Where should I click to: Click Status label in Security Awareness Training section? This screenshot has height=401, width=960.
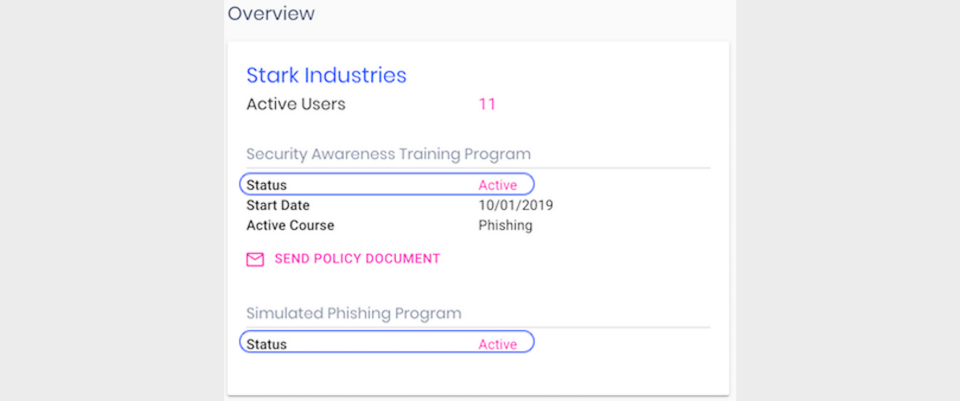point(266,185)
